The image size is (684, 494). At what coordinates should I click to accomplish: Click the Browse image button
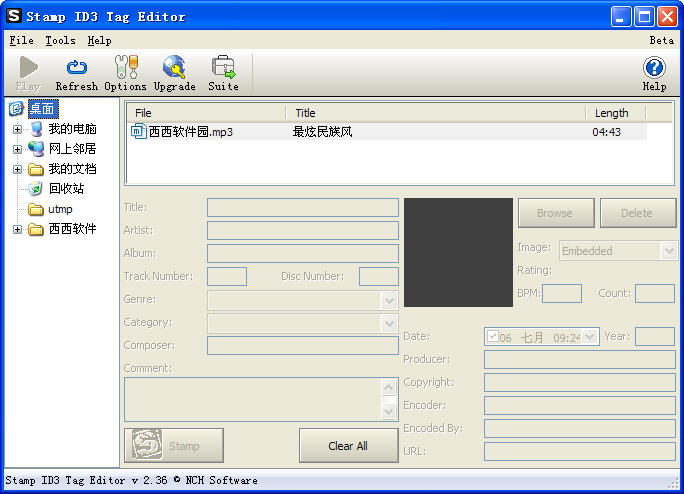point(556,213)
